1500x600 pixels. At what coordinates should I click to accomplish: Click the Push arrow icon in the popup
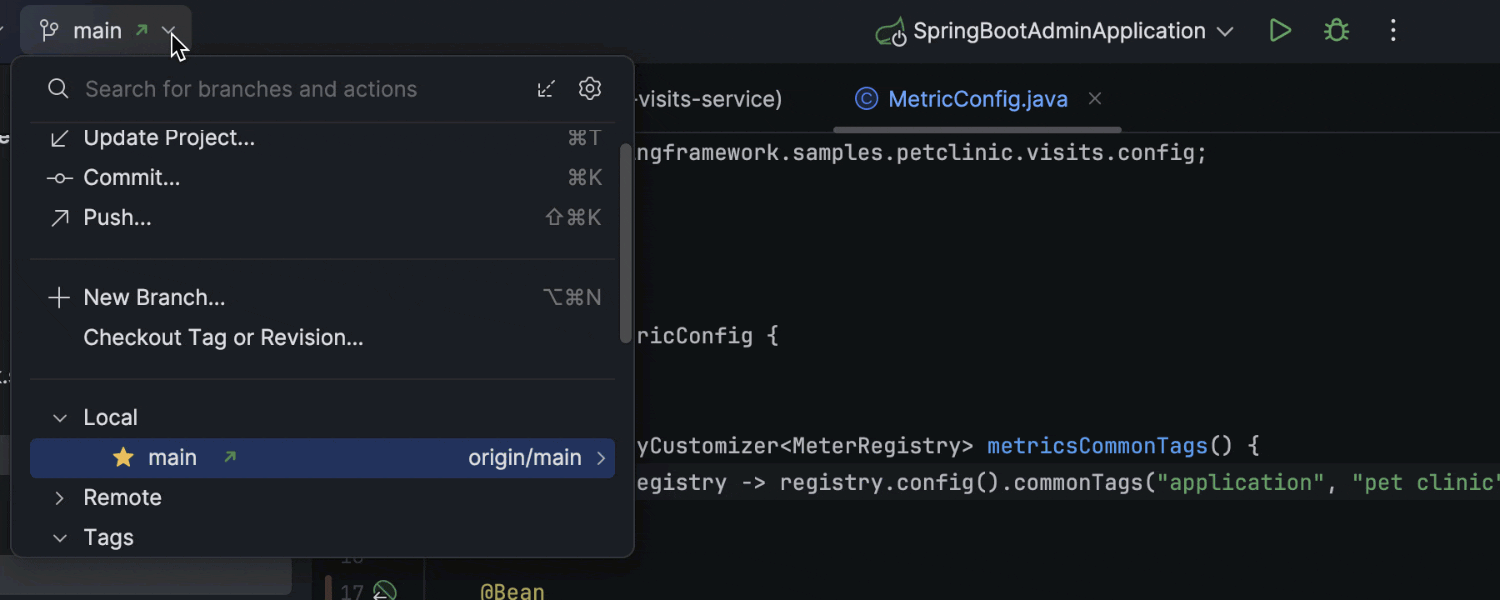tap(59, 217)
